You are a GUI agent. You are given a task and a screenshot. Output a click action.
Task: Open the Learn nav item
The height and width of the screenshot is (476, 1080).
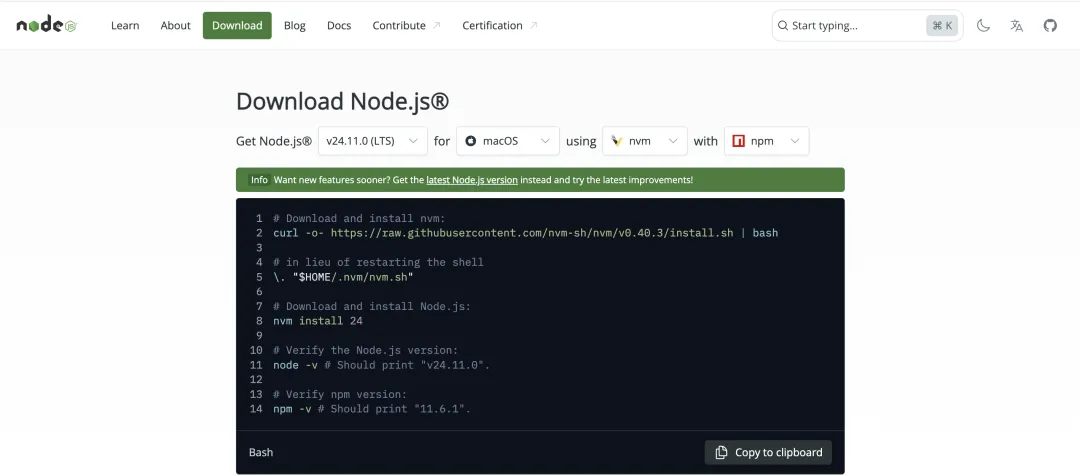coord(125,25)
